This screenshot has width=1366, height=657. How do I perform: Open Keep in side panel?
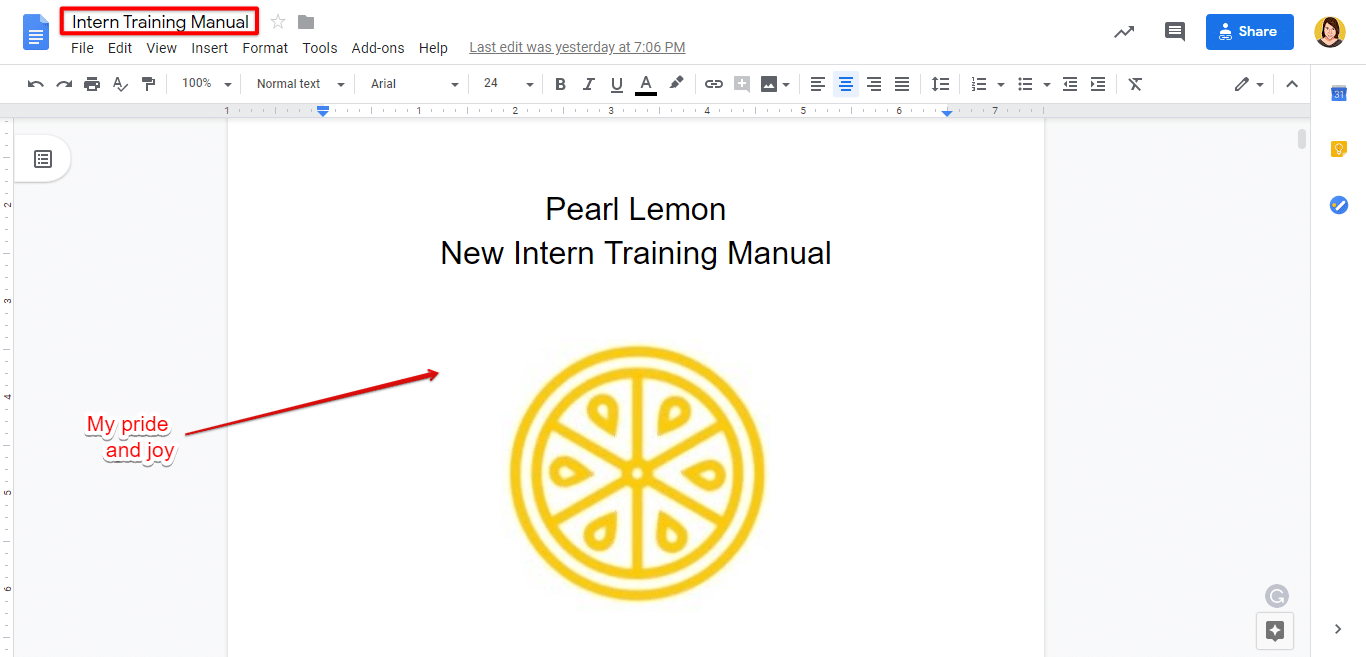[x=1339, y=149]
